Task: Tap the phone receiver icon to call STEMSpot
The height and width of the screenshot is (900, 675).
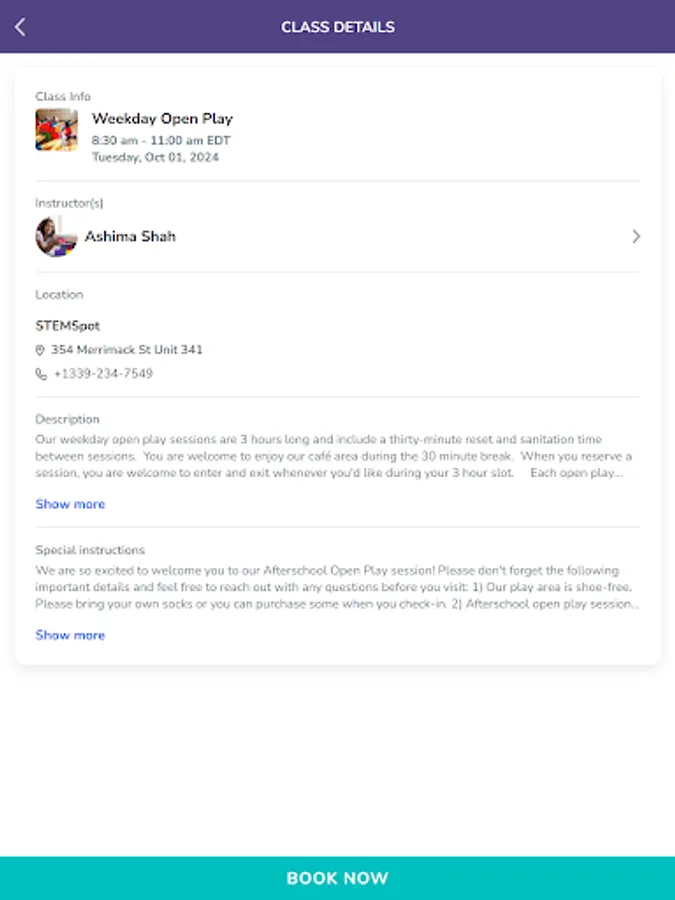Action: (40, 374)
